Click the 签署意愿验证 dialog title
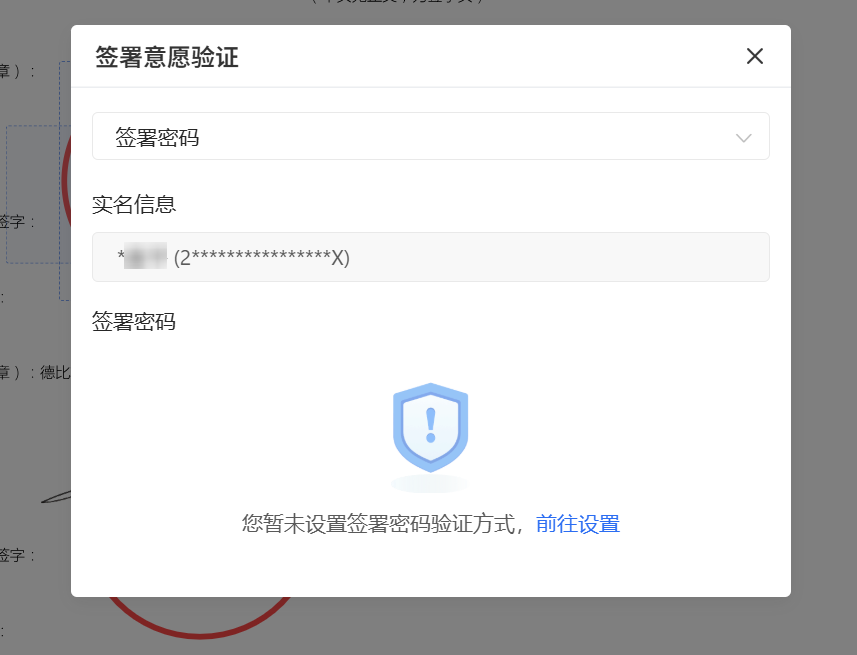857x655 pixels. coord(167,57)
